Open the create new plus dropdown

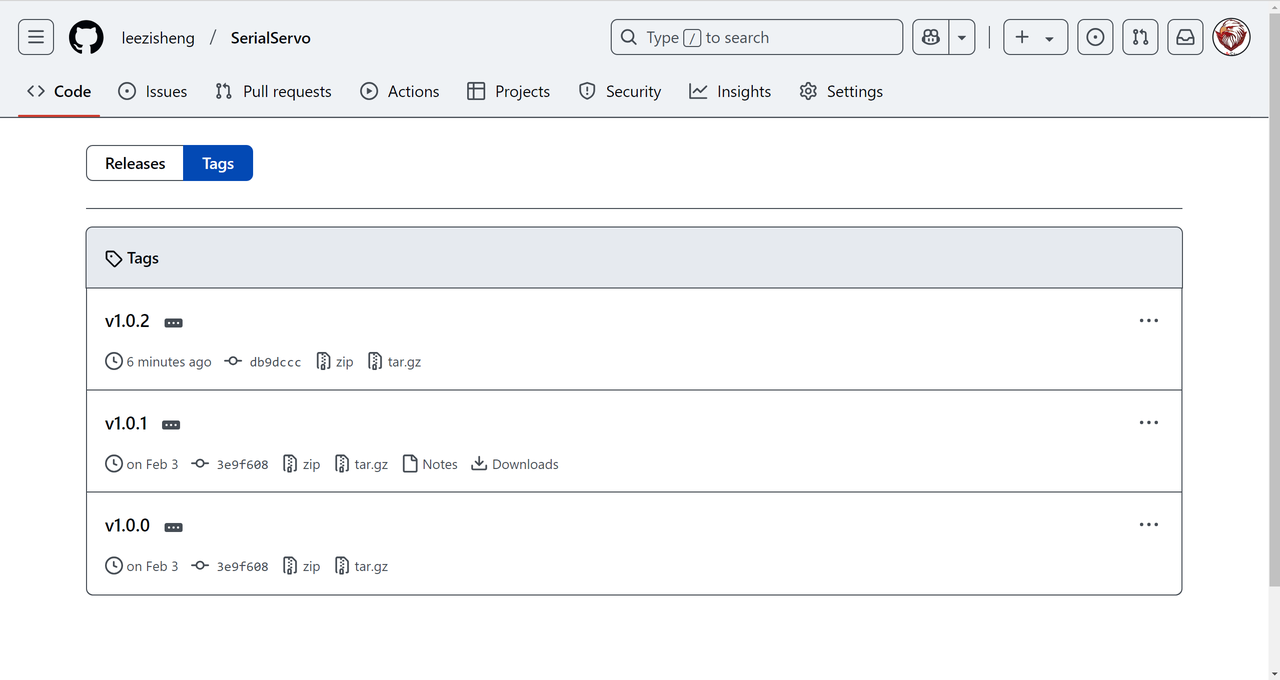point(1035,38)
